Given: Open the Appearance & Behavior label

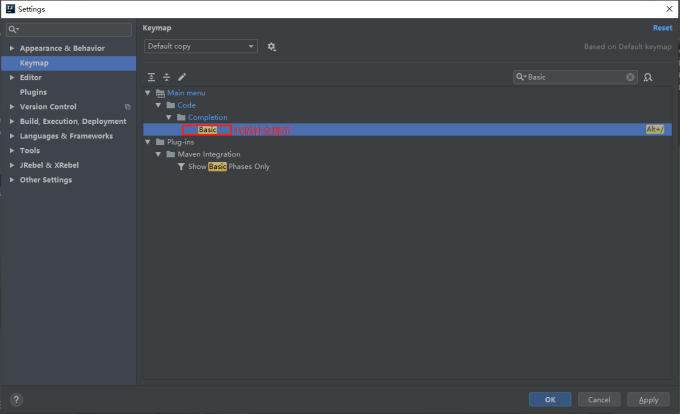Looking at the screenshot, I should click(x=62, y=48).
